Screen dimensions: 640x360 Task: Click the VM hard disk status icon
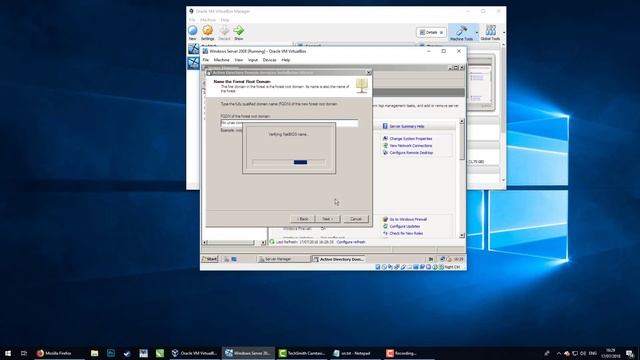click(378, 267)
